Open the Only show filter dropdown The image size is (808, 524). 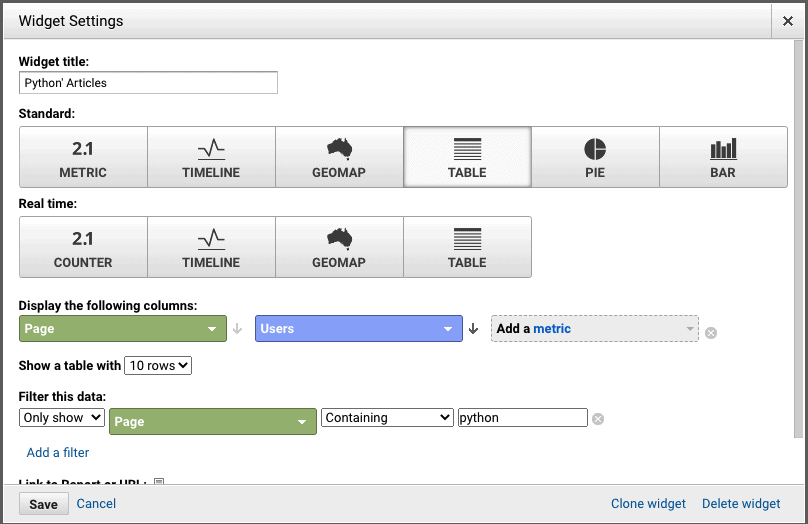tap(62, 417)
